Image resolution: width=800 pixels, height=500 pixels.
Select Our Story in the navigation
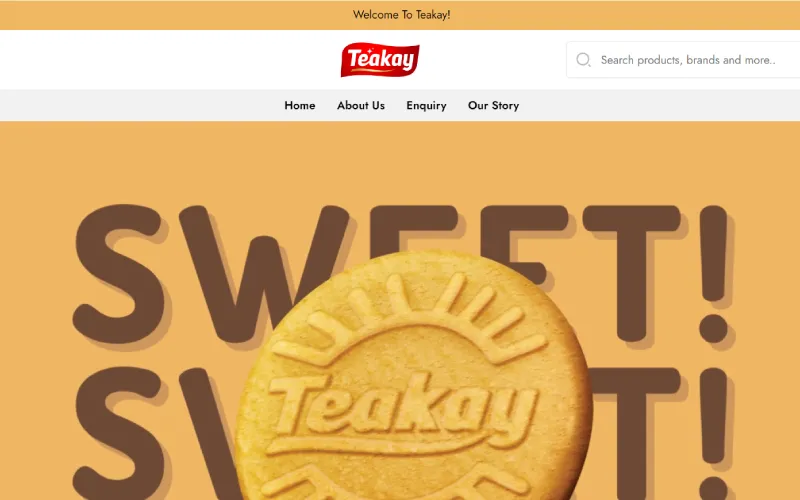[x=493, y=105]
